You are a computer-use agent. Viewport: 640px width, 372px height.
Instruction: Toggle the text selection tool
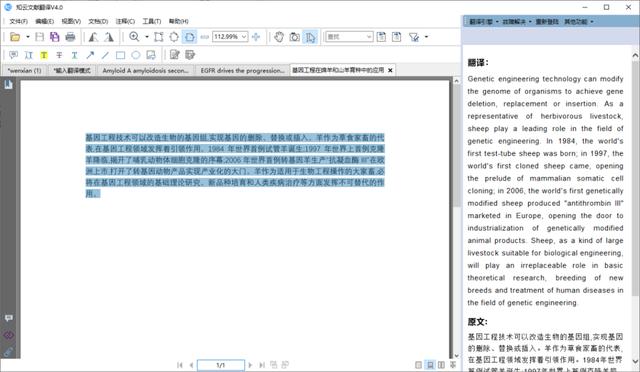coord(310,37)
